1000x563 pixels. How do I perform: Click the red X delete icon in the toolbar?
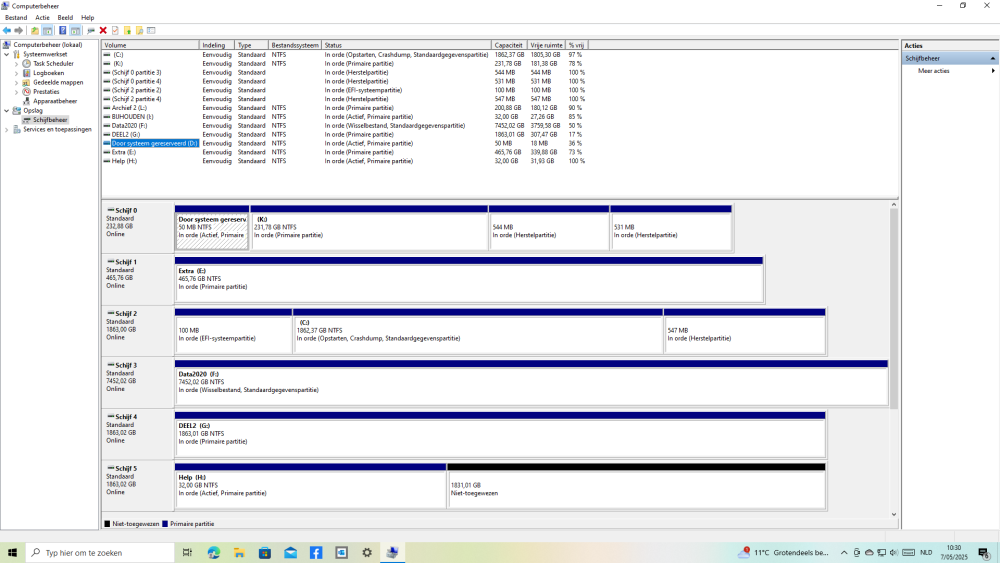(x=103, y=30)
